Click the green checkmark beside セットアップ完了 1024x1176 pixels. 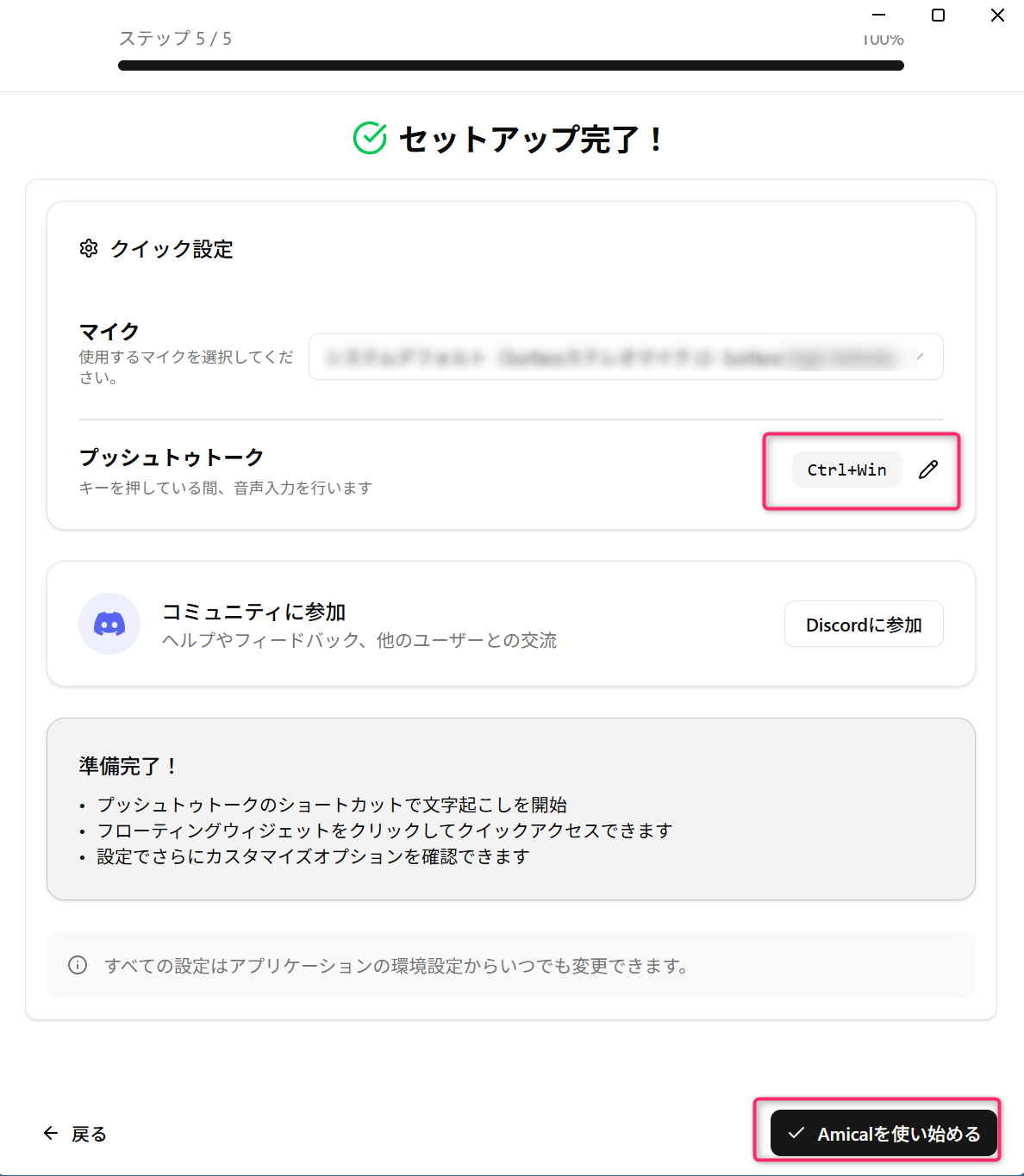370,138
